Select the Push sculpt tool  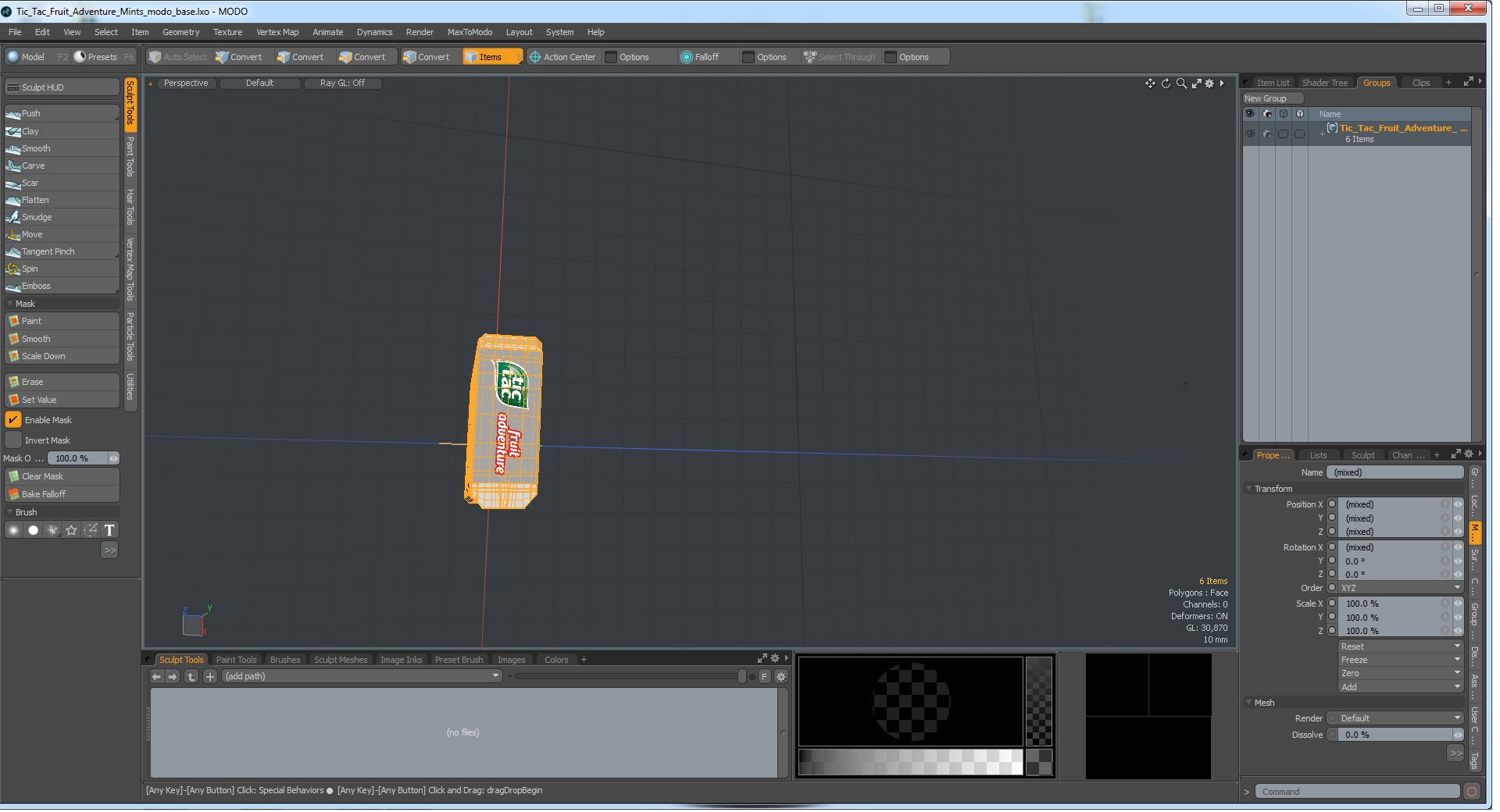(62, 114)
